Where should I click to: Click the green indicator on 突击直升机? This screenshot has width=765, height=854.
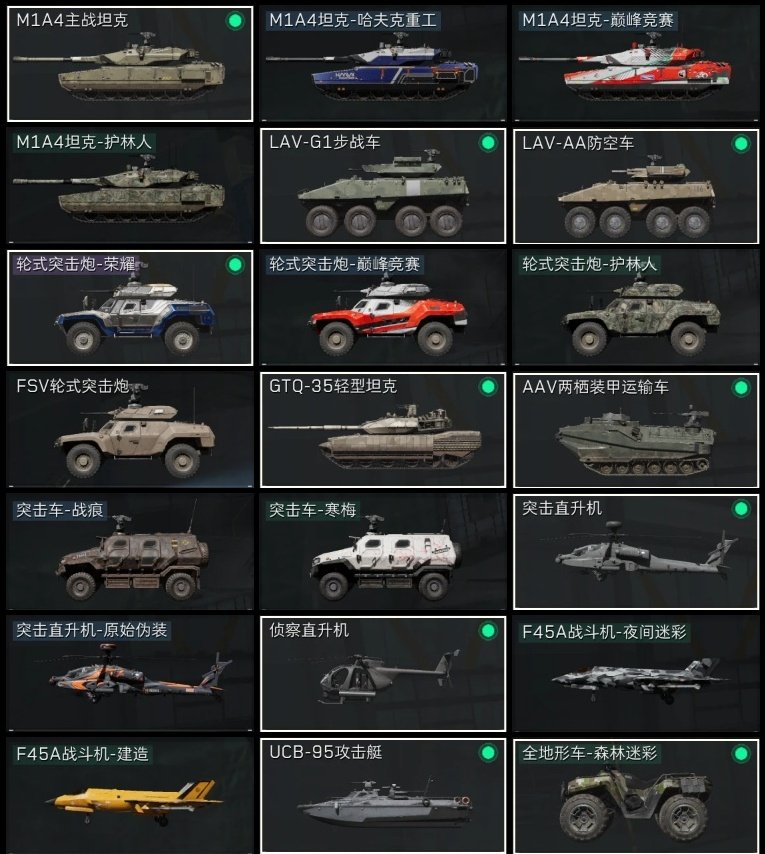740,509
